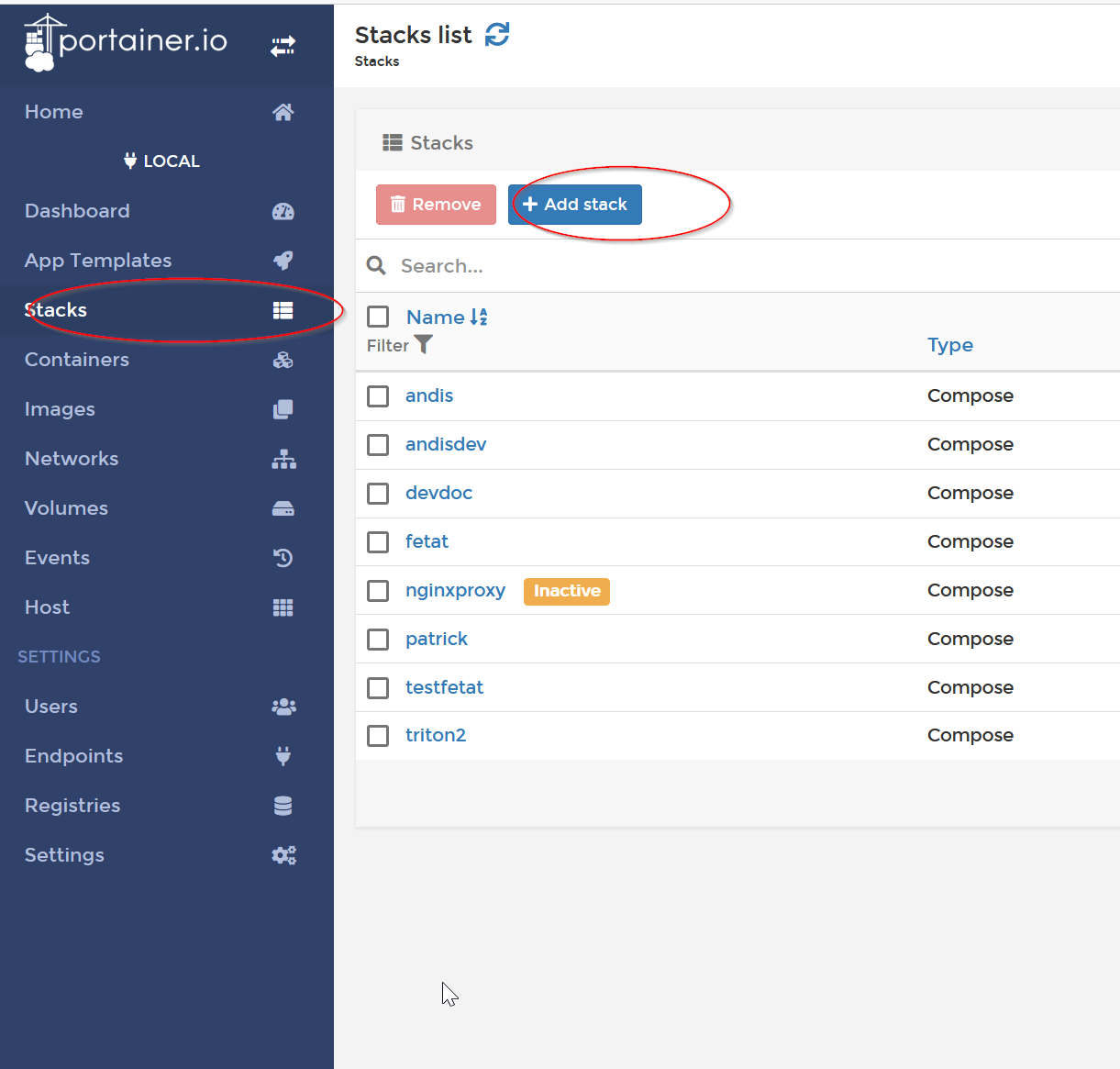Screen dimensions: 1120x1069
Task: Check the select-all checkbox in the table header
Action: 378,317
